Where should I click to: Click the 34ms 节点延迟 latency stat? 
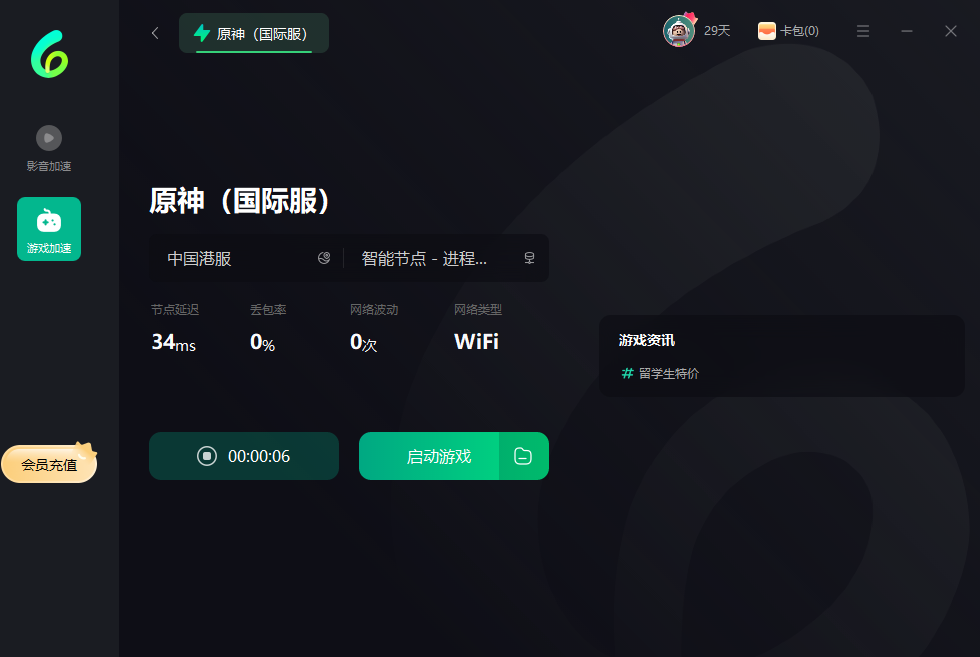point(173,342)
